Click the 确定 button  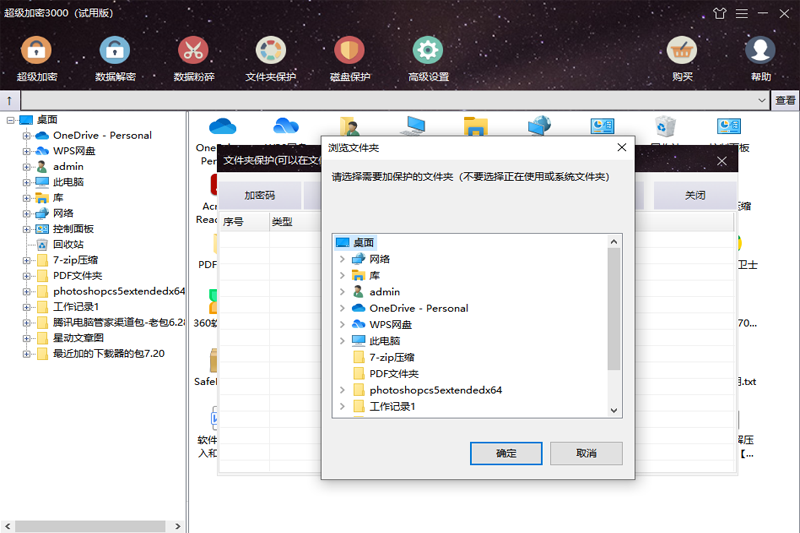coord(506,453)
